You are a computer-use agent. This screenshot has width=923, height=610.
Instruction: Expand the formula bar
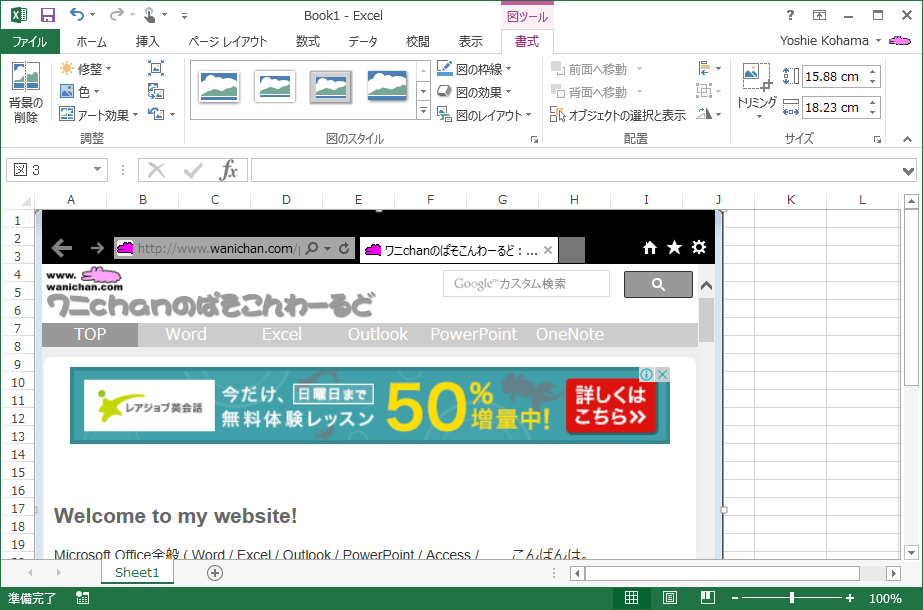[x=908, y=171]
